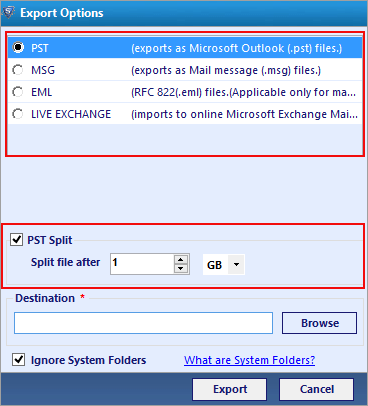368x406 pixels.
Task: Click the '(exports as Mail message (.msg) files.)' description
Action: click(x=226, y=70)
